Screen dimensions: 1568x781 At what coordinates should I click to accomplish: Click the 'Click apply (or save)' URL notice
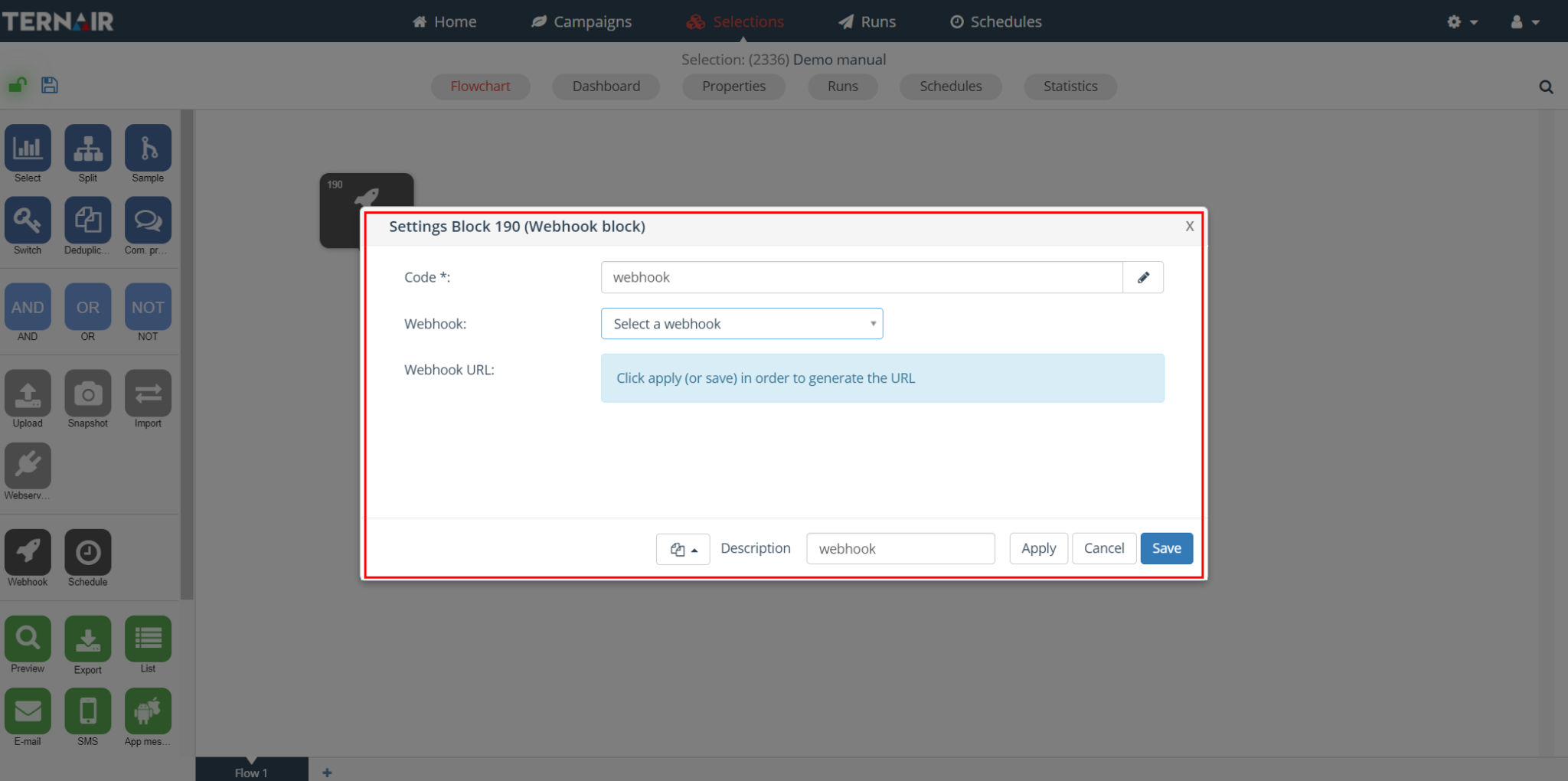click(883, 378)
